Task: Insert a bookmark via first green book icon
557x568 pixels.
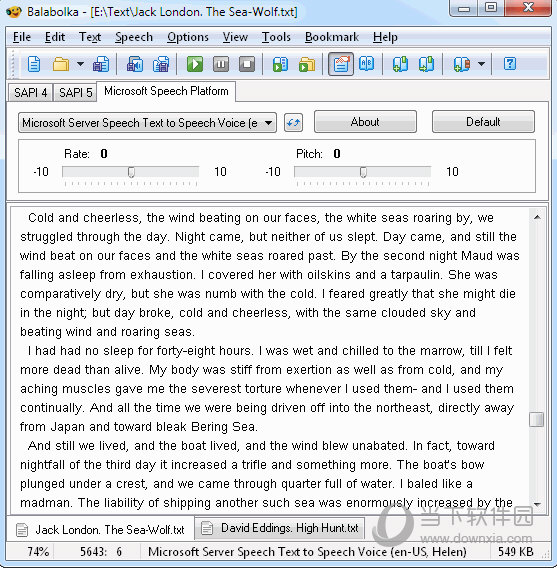Action: pos(400,64)
